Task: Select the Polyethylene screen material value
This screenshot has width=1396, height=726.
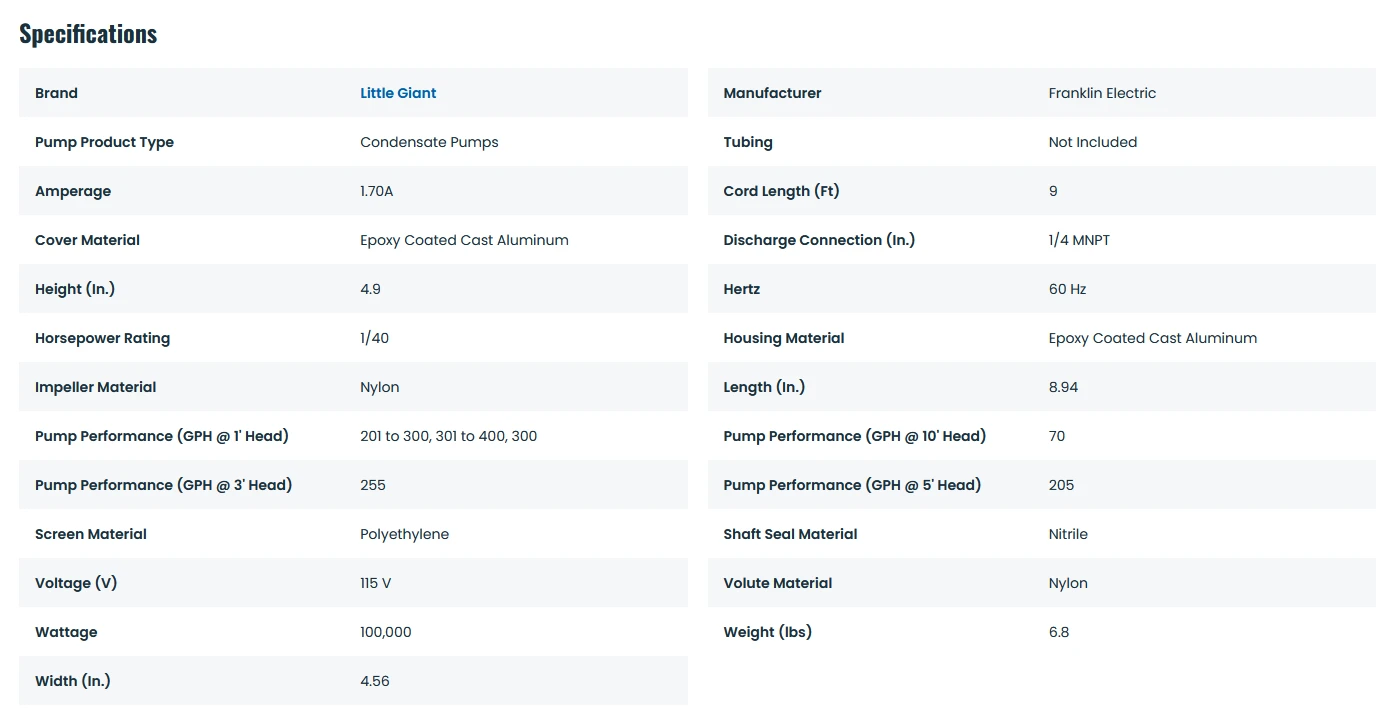Action: (x=404, y=534)
